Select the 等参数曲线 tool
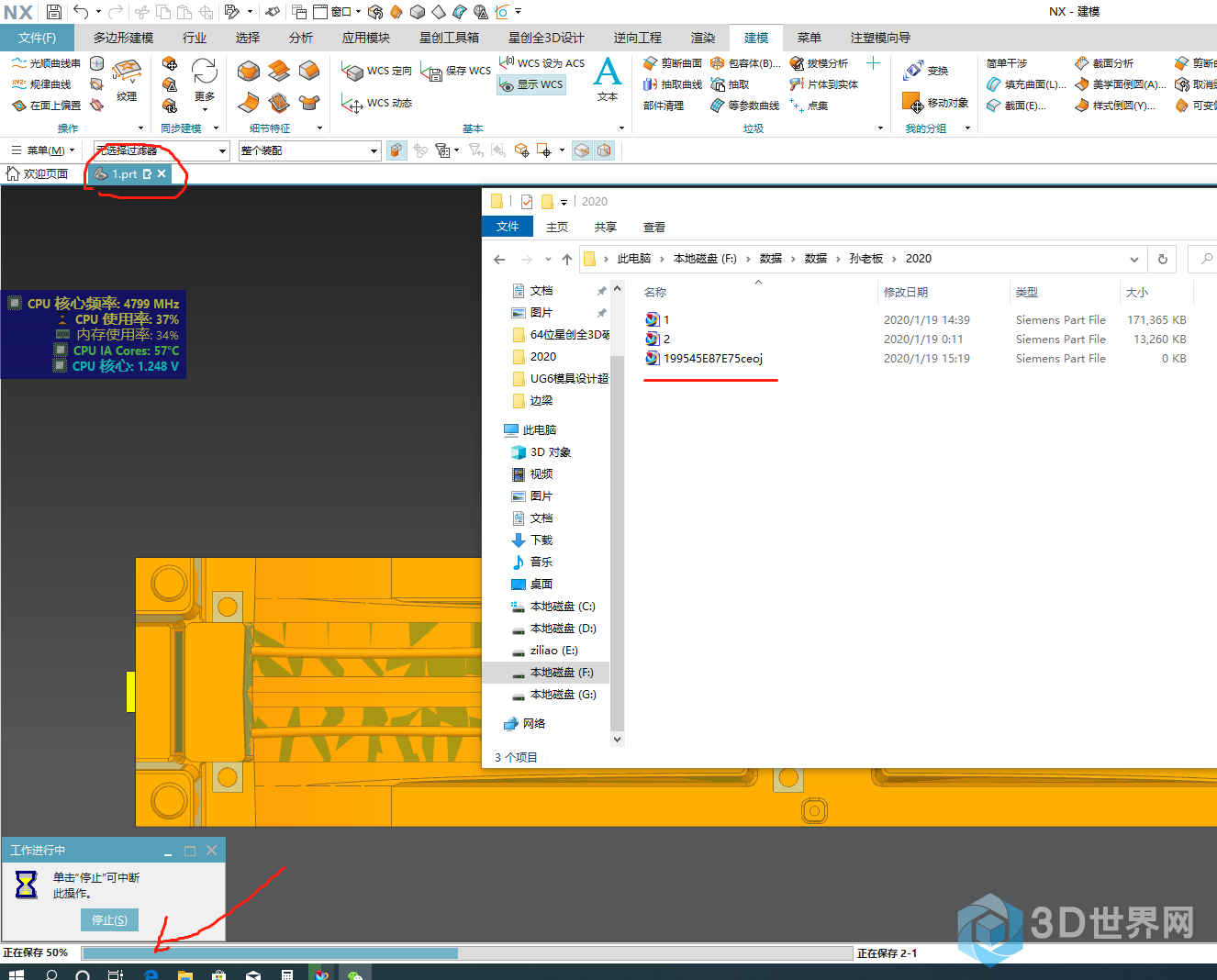 (x=745, y=106)
